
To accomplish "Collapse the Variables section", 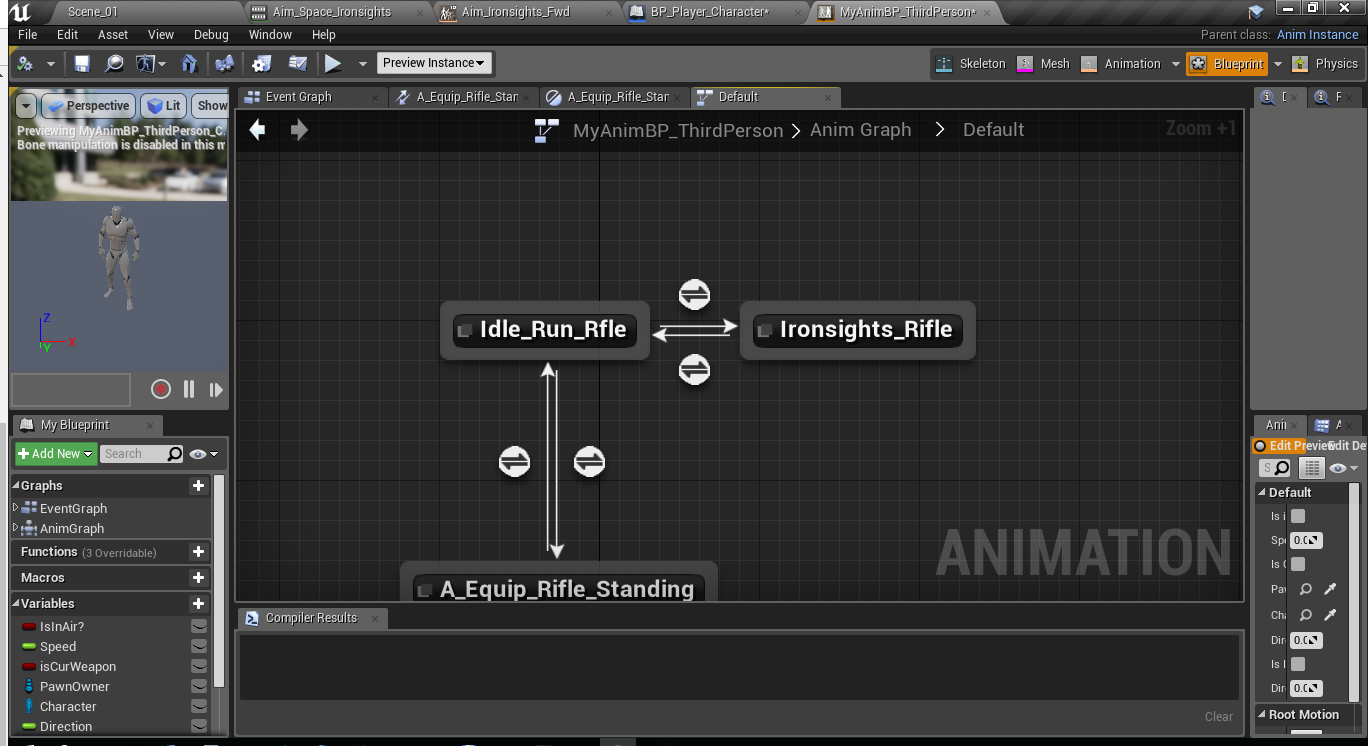I will 16,604.
